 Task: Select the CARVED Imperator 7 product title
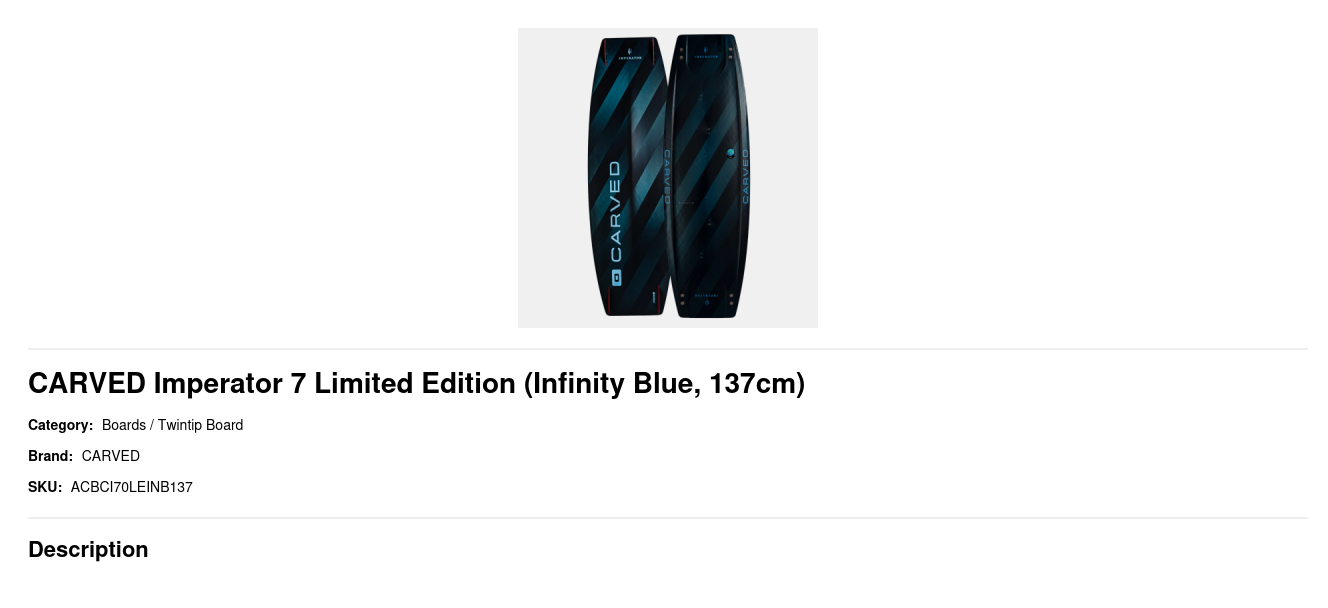(x=416, y=383)
